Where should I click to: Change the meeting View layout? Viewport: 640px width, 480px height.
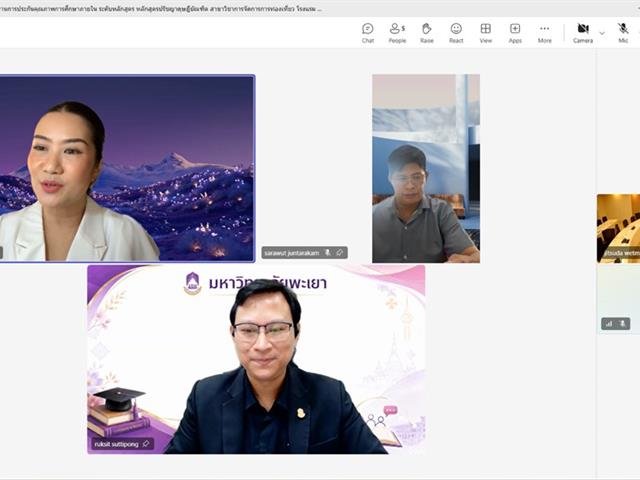pyautogui.click(x=486, y=33)
